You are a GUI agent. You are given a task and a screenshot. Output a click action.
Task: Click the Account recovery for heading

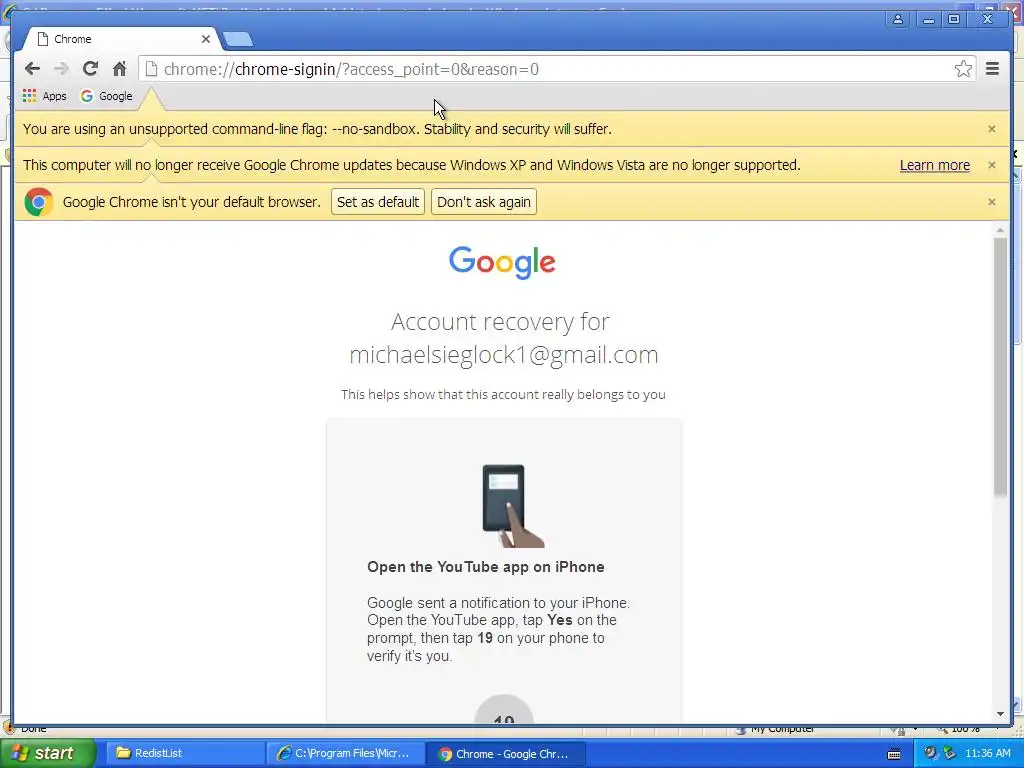click(x=500, y=322)
